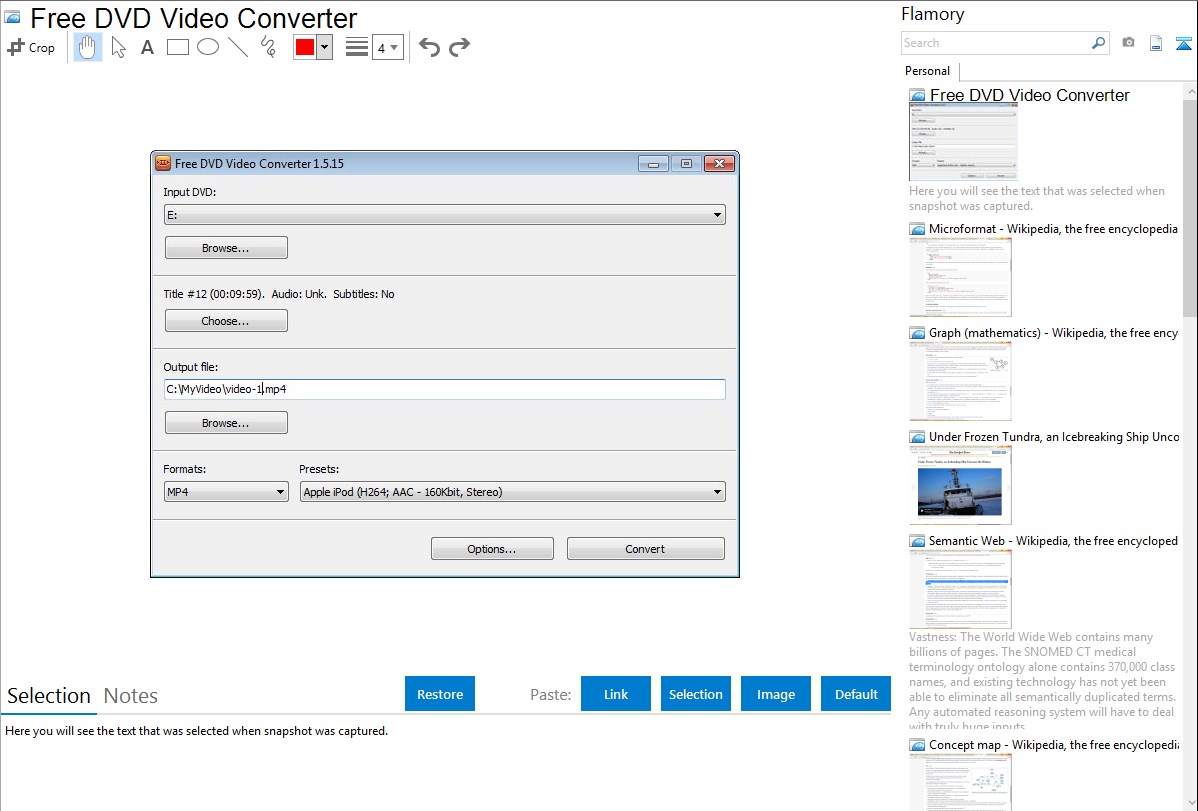Screen dimensions: 1198x811
Task: Click the Convert button
Action: (646, 549)
